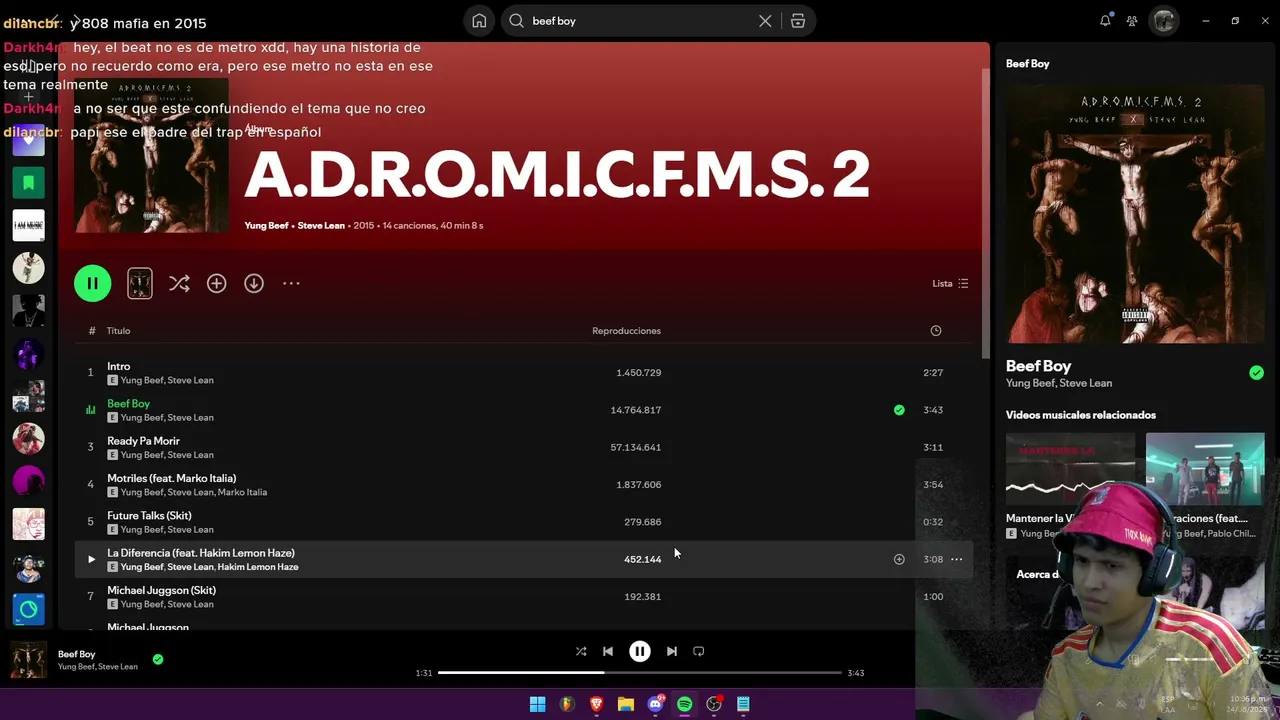Focus the search field containing 'beef boy'
1280x720 pixels.
coord(640,21)
